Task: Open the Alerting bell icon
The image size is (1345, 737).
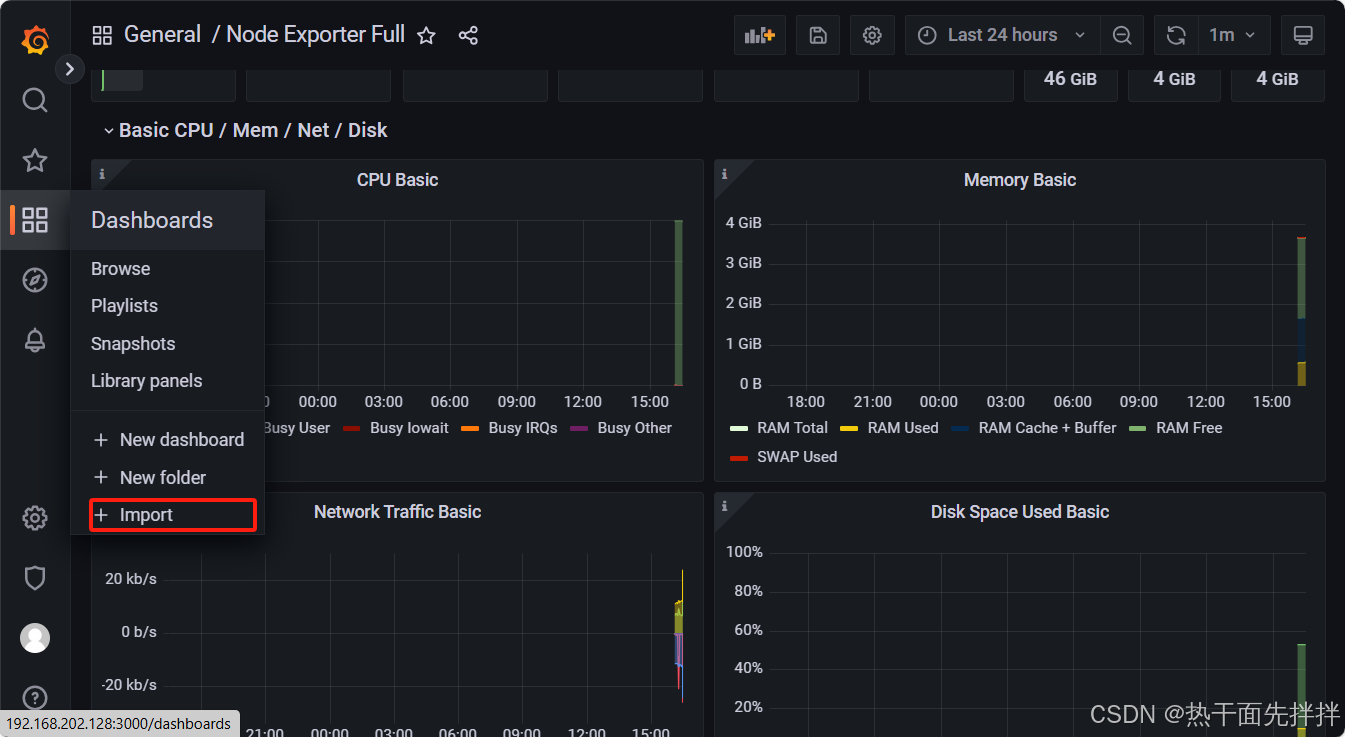Action: click(x=35, y=340)
